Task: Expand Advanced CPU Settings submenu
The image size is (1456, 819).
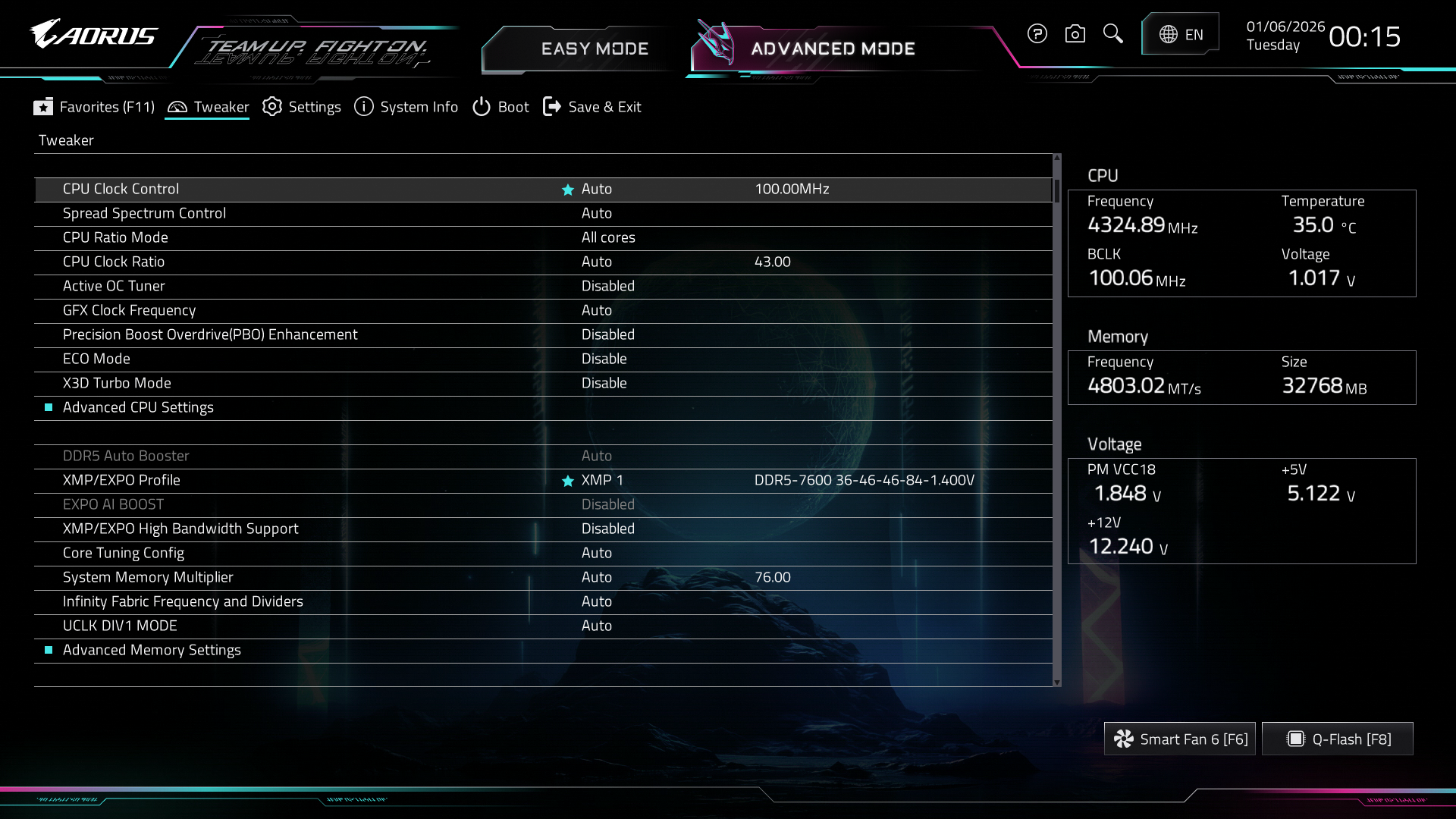Action: tap(138, 407)
